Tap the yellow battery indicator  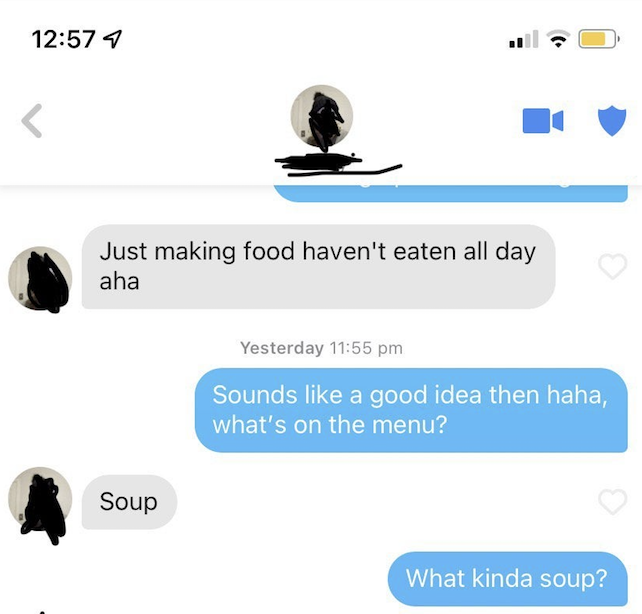(x=598, y=39)
